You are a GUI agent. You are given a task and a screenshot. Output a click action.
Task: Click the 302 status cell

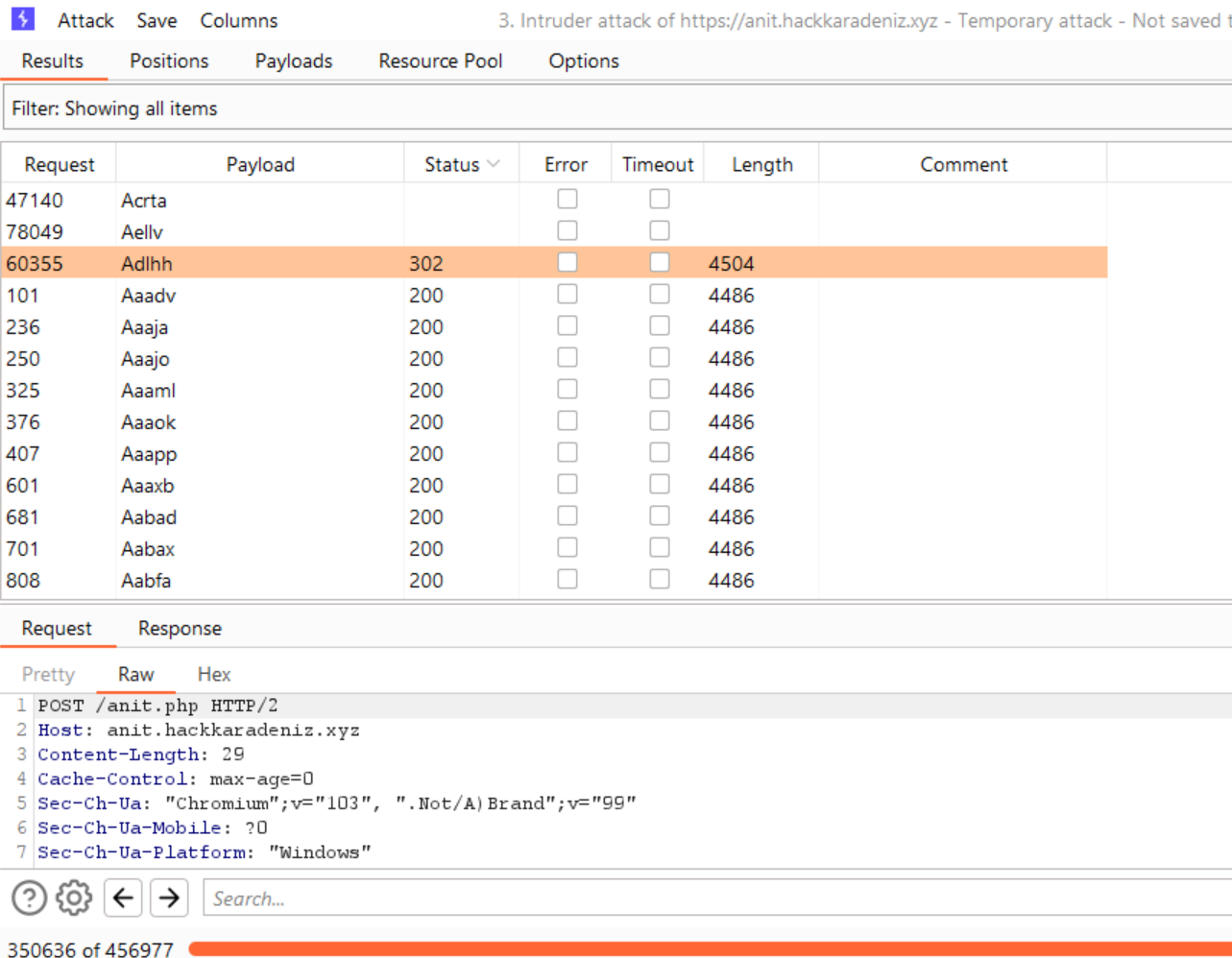point(426,263)
